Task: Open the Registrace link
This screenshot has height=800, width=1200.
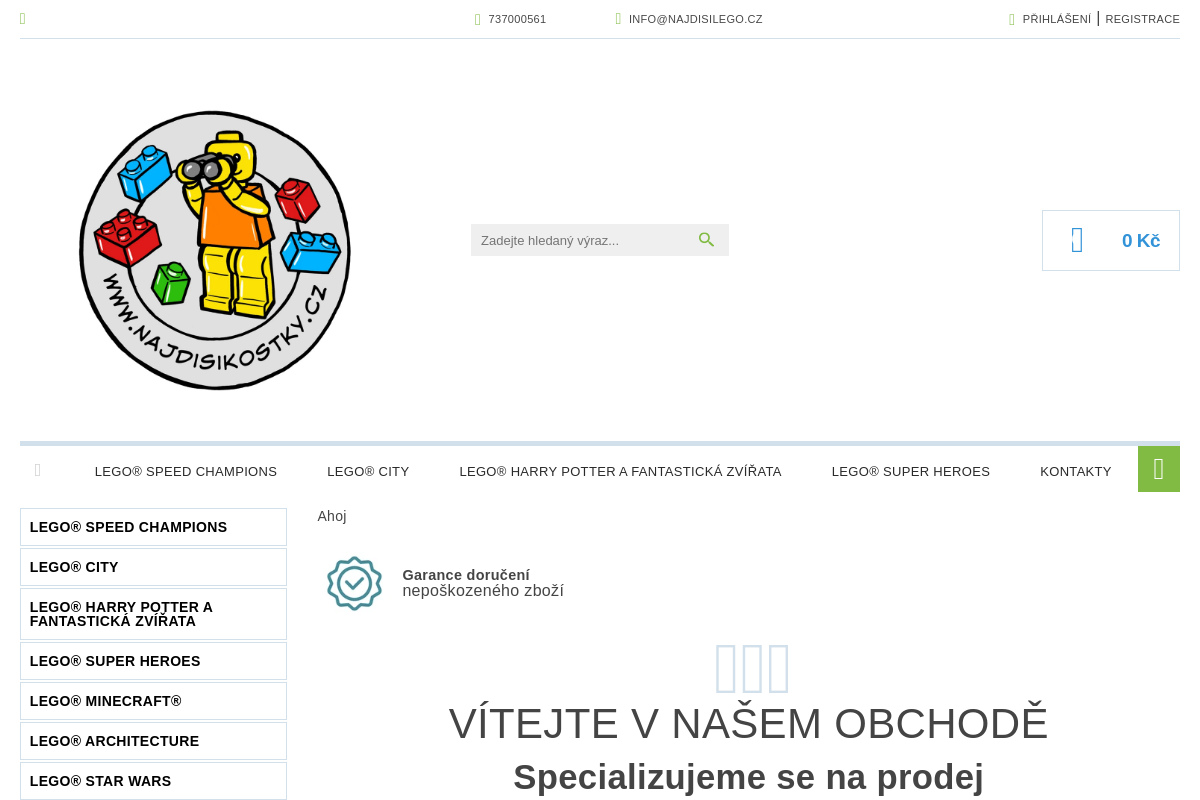Action: point(1142,19)
